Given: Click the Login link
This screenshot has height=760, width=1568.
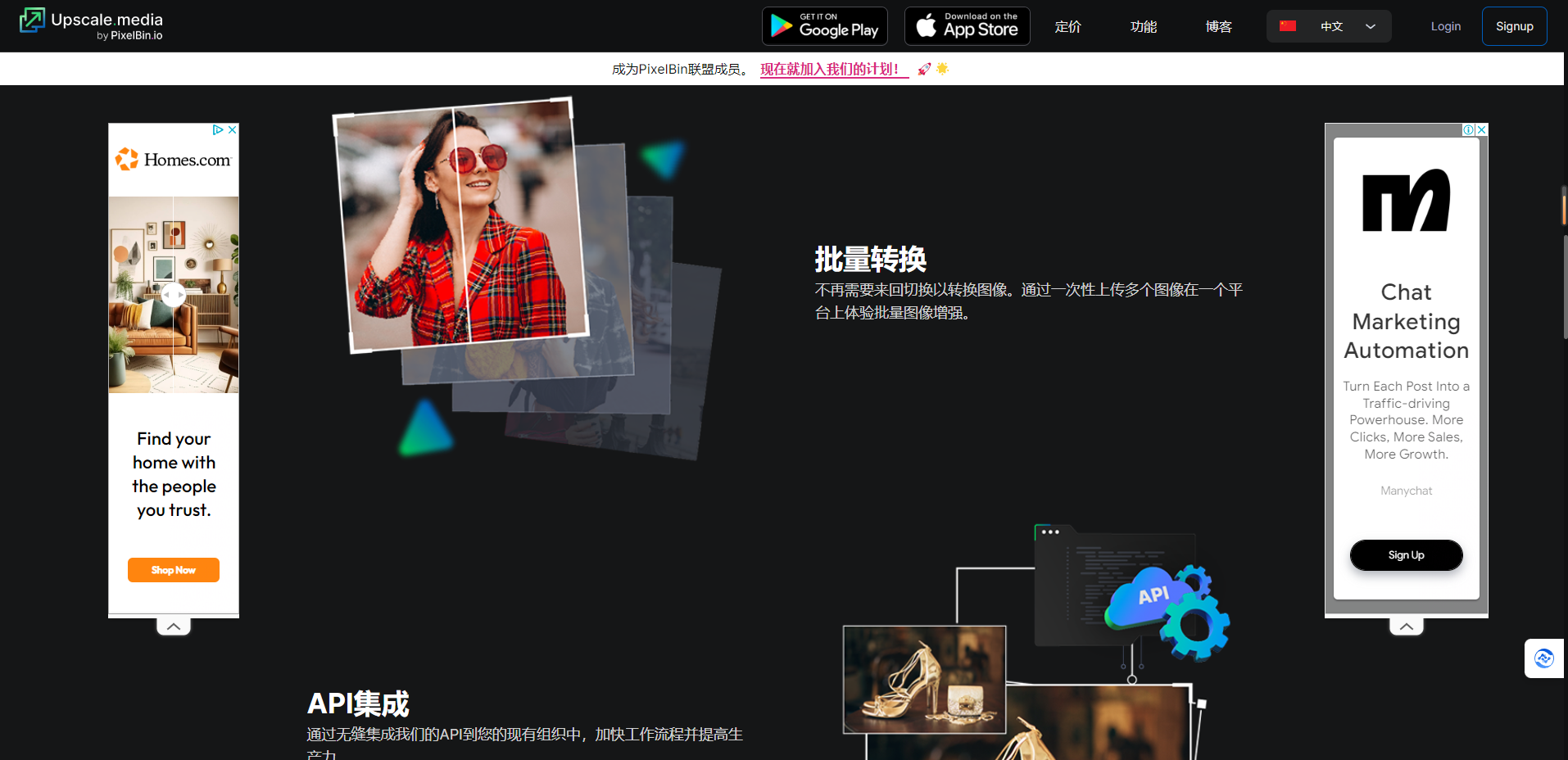Looking at the screenshot, I should 1444,25.
